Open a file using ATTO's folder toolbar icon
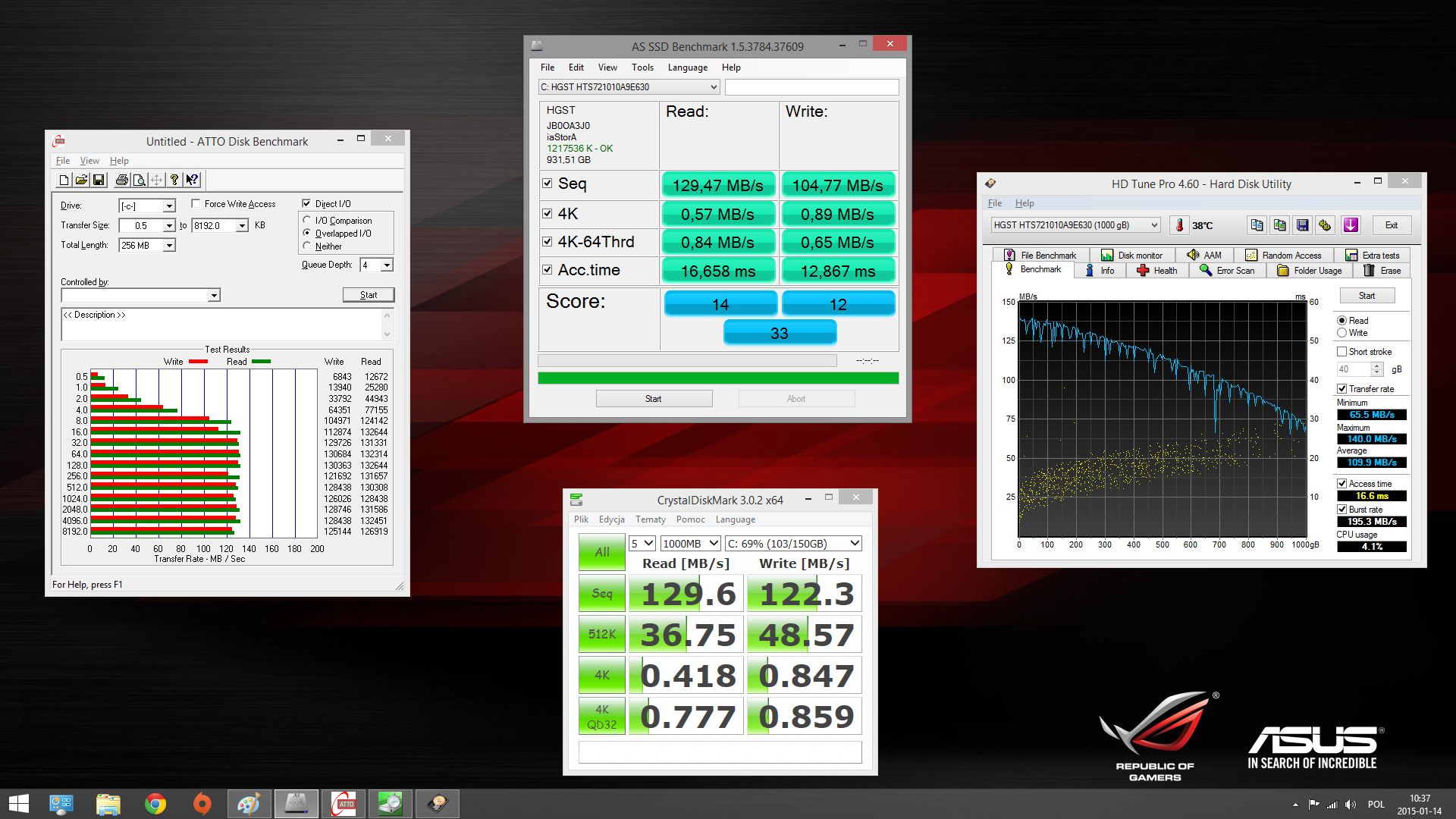The image size is (1456, 819). (83, 180)
